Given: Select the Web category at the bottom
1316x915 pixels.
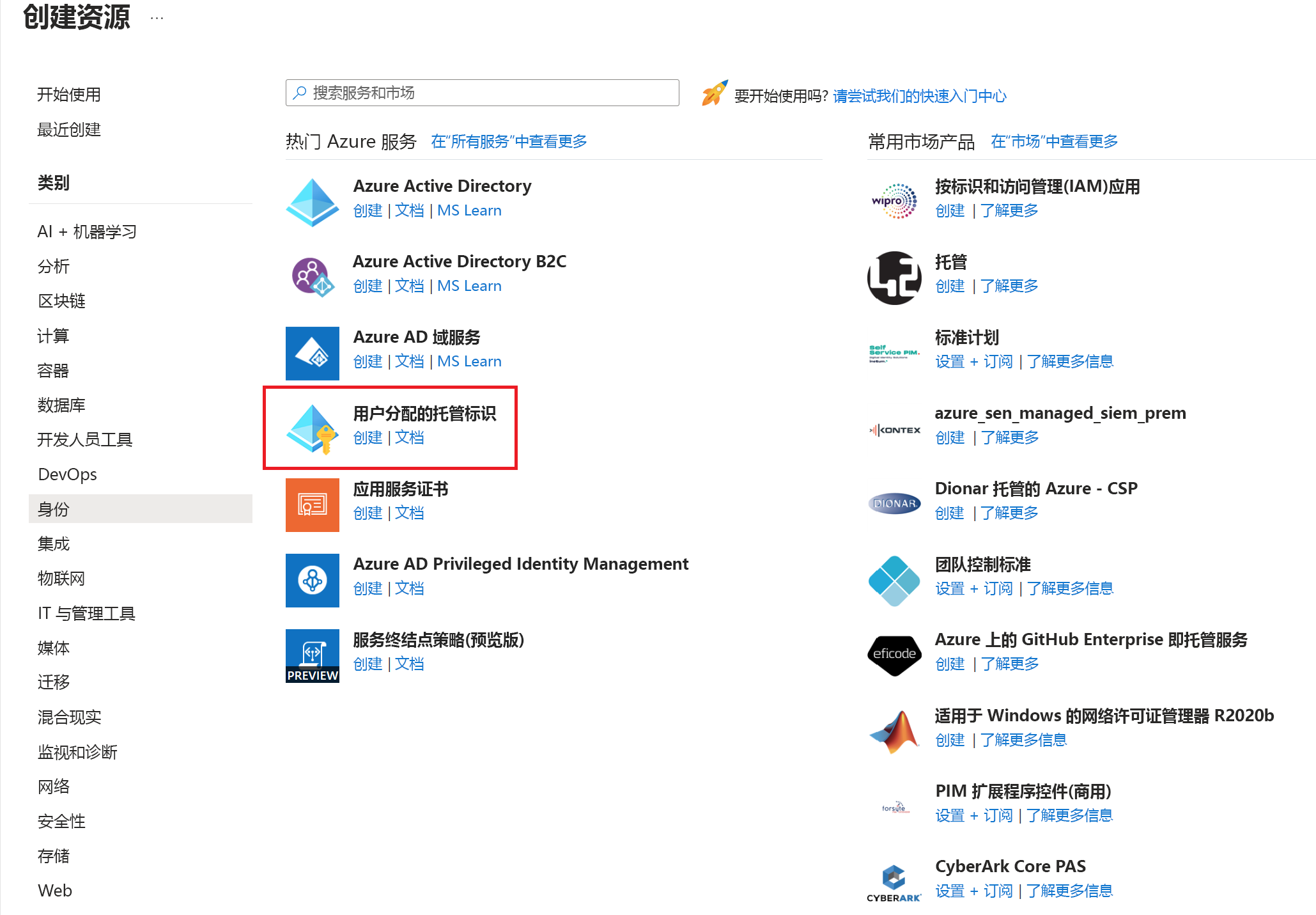Looking at the screenshot, I should point(54,890).
